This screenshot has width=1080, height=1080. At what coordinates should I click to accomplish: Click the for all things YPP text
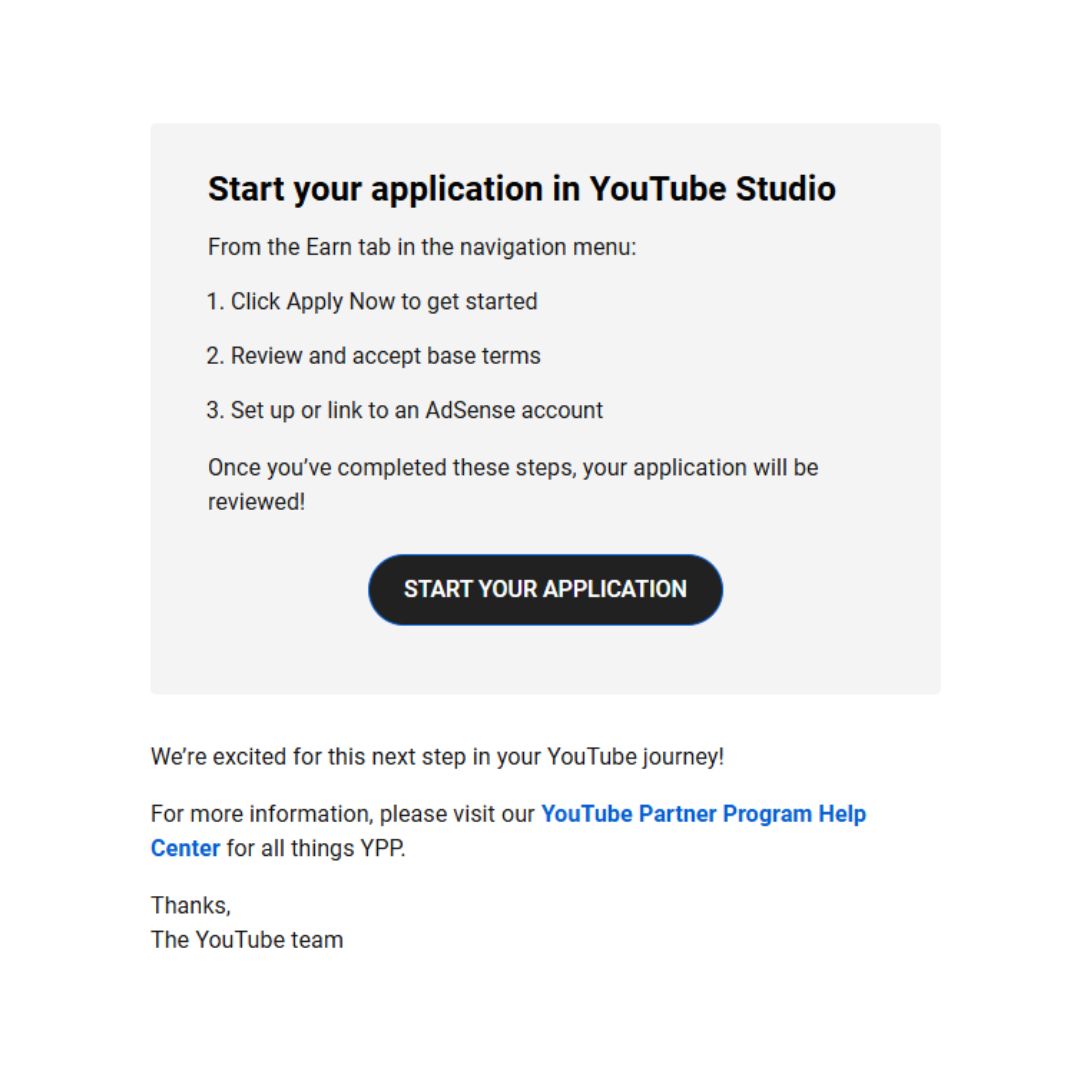coord(315,848)
